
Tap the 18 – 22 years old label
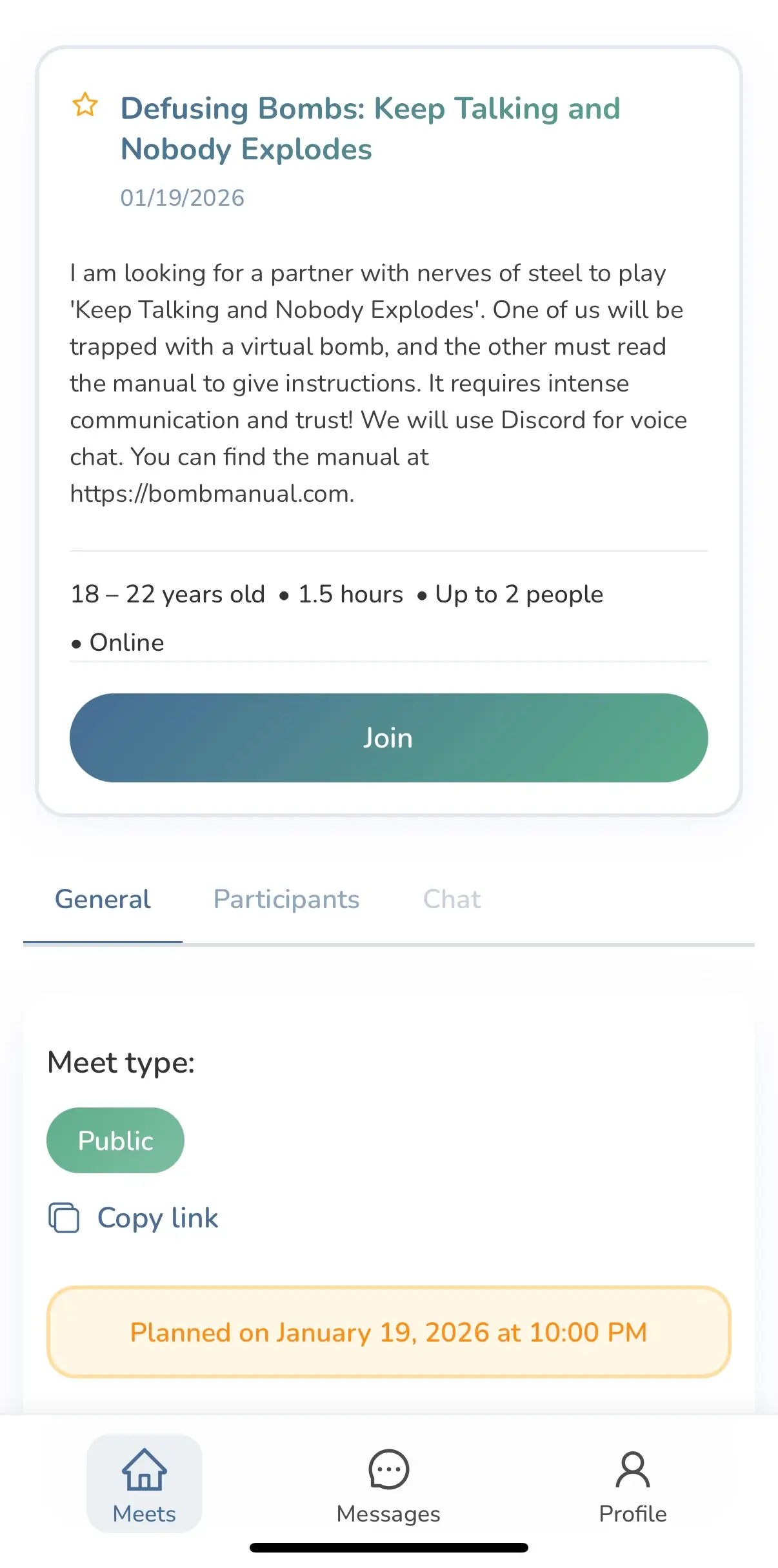[x=168, y=594]
